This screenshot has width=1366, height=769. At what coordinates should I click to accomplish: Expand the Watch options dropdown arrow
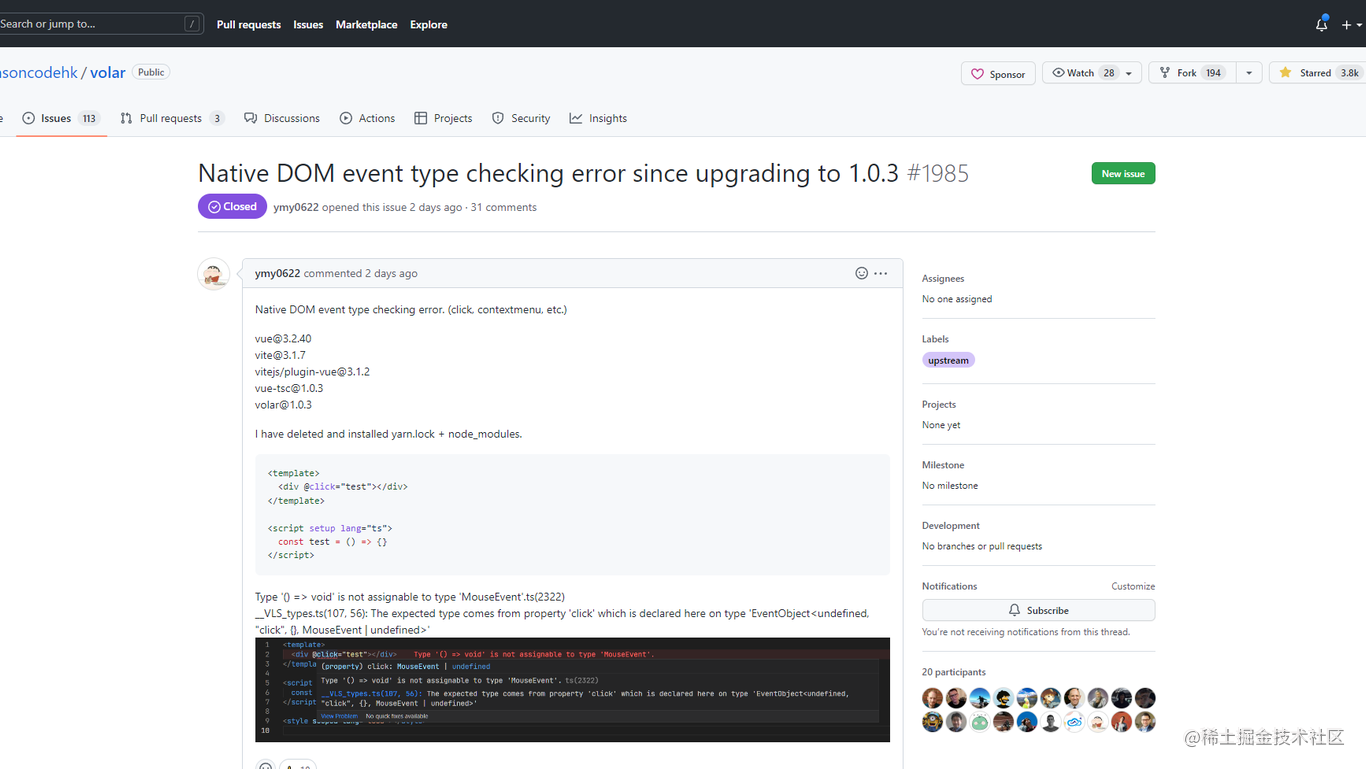(x=1129, y=73)
